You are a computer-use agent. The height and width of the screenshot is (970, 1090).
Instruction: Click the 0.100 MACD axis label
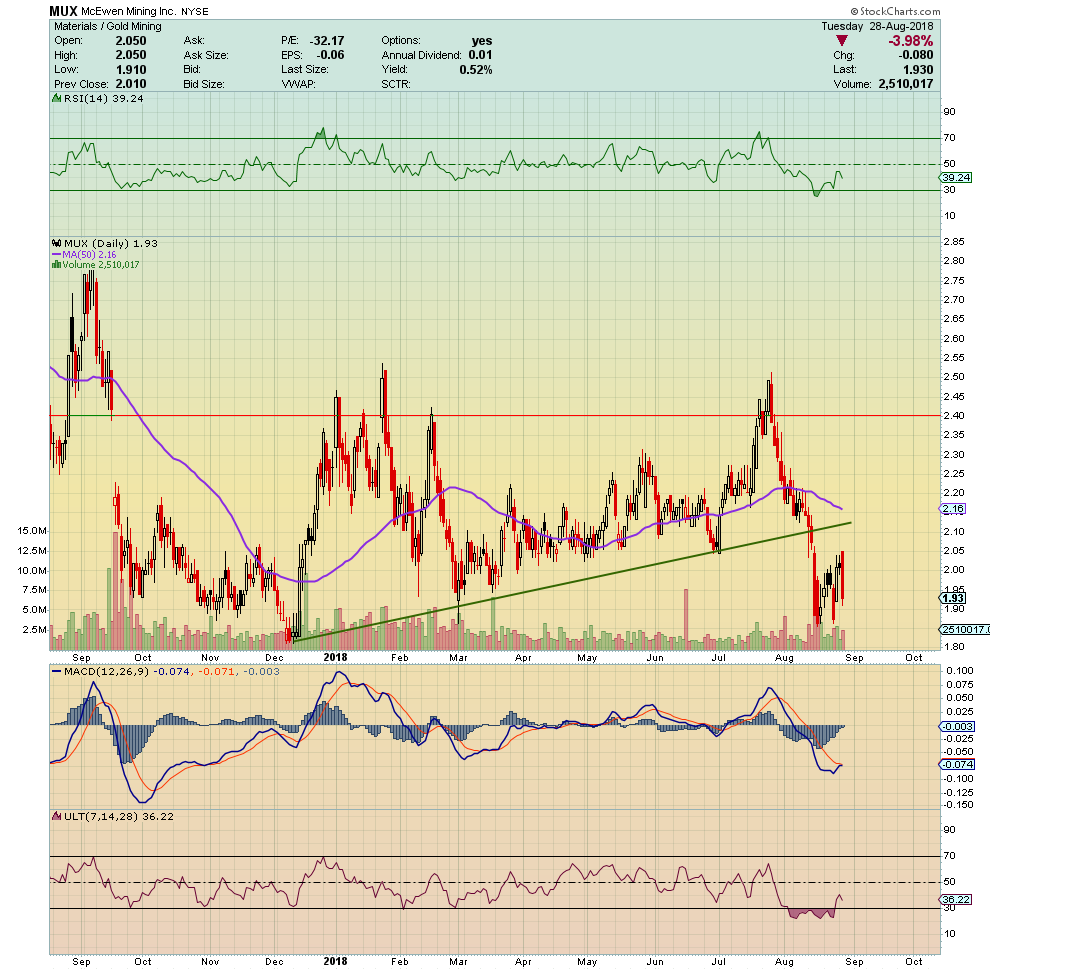click(959, 671)
